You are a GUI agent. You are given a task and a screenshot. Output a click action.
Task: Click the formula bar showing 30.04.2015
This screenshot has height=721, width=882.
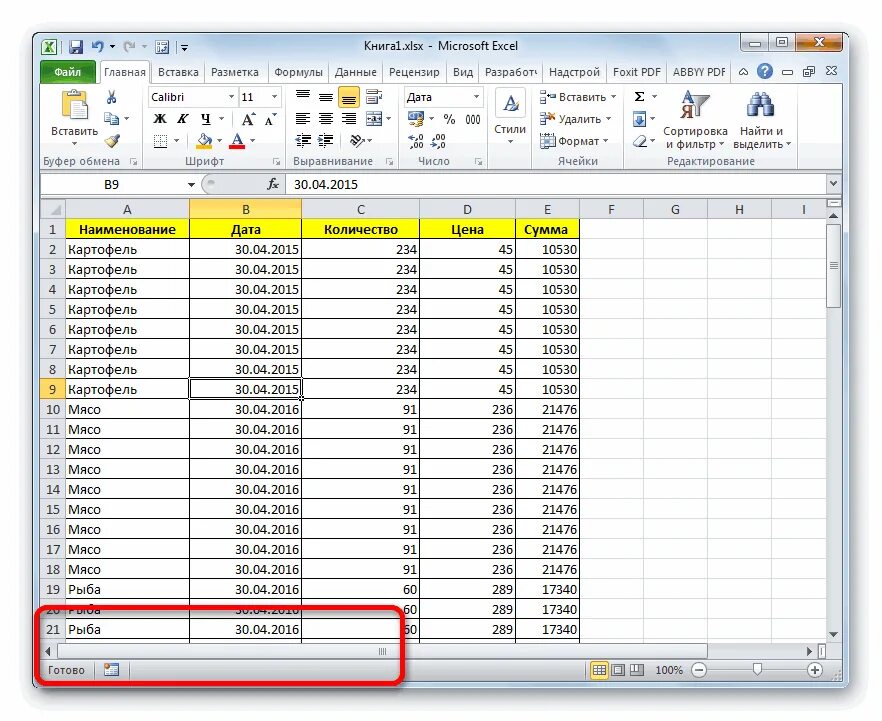pos(556,184)
